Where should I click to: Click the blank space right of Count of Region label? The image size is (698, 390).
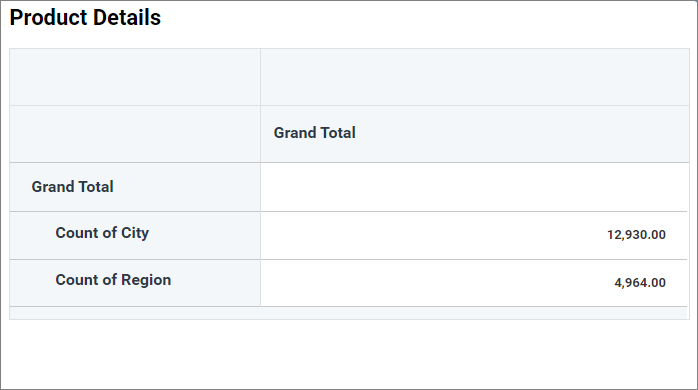(x=215, y=283)
